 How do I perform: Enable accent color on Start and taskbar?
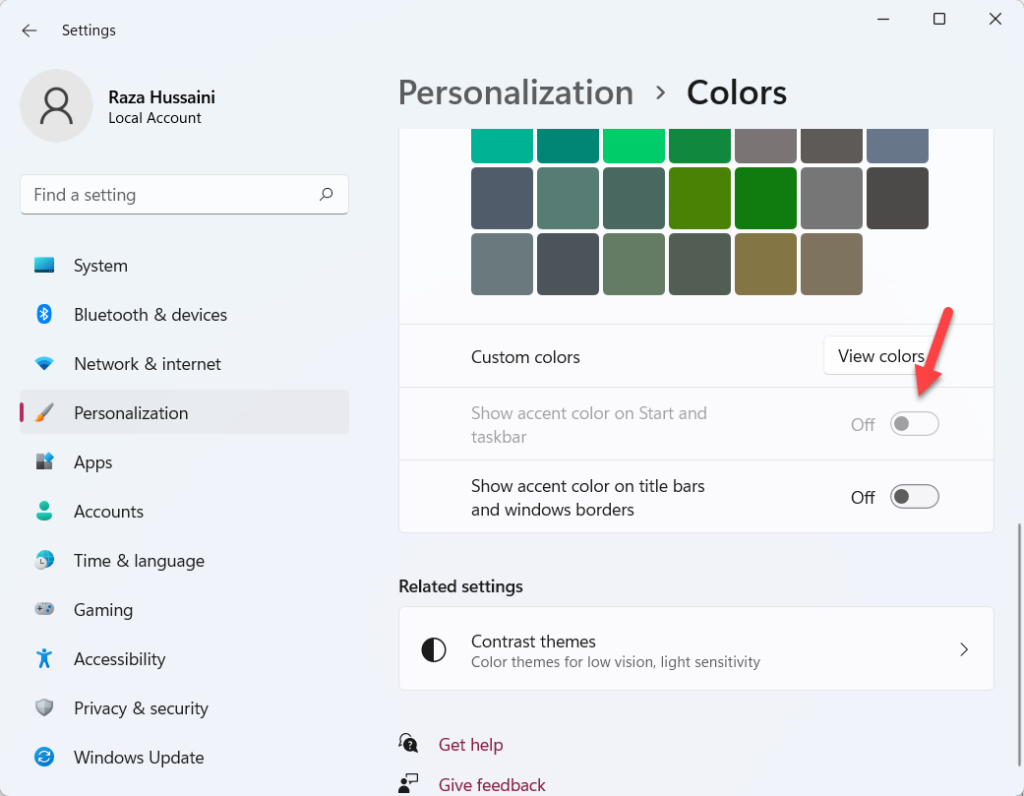pos(914,423)
